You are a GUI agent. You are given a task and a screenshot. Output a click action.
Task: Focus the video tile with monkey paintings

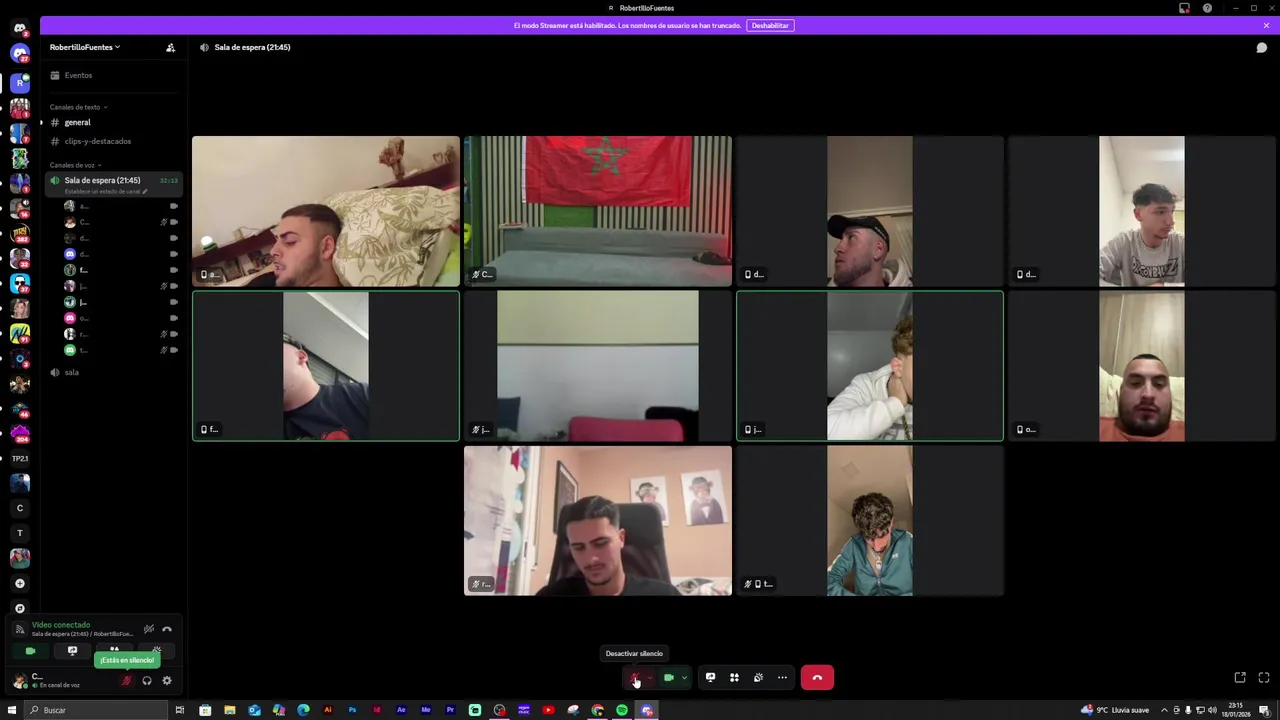coord(598,520)
